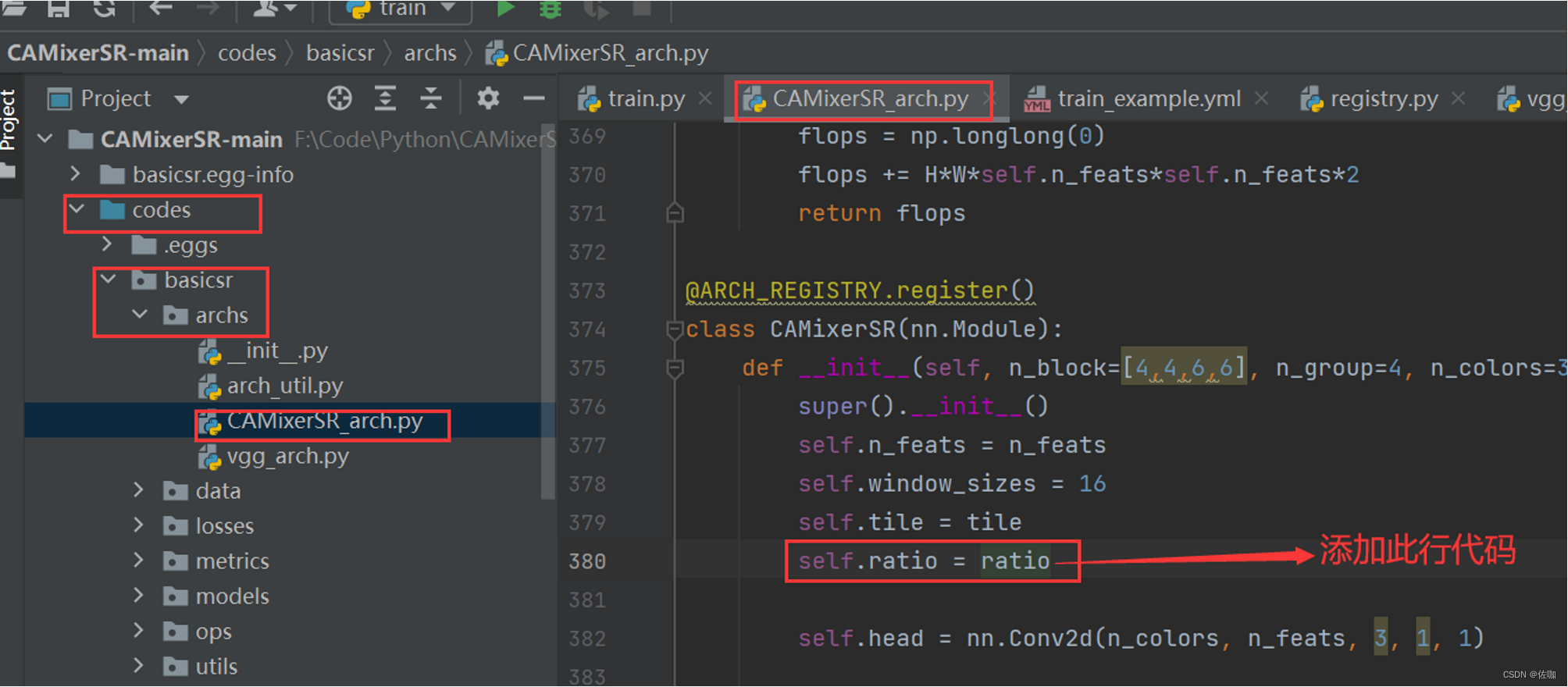
Task: Toggle fold marker for class CAMixerSR
Action: click(x=675, y=329)
